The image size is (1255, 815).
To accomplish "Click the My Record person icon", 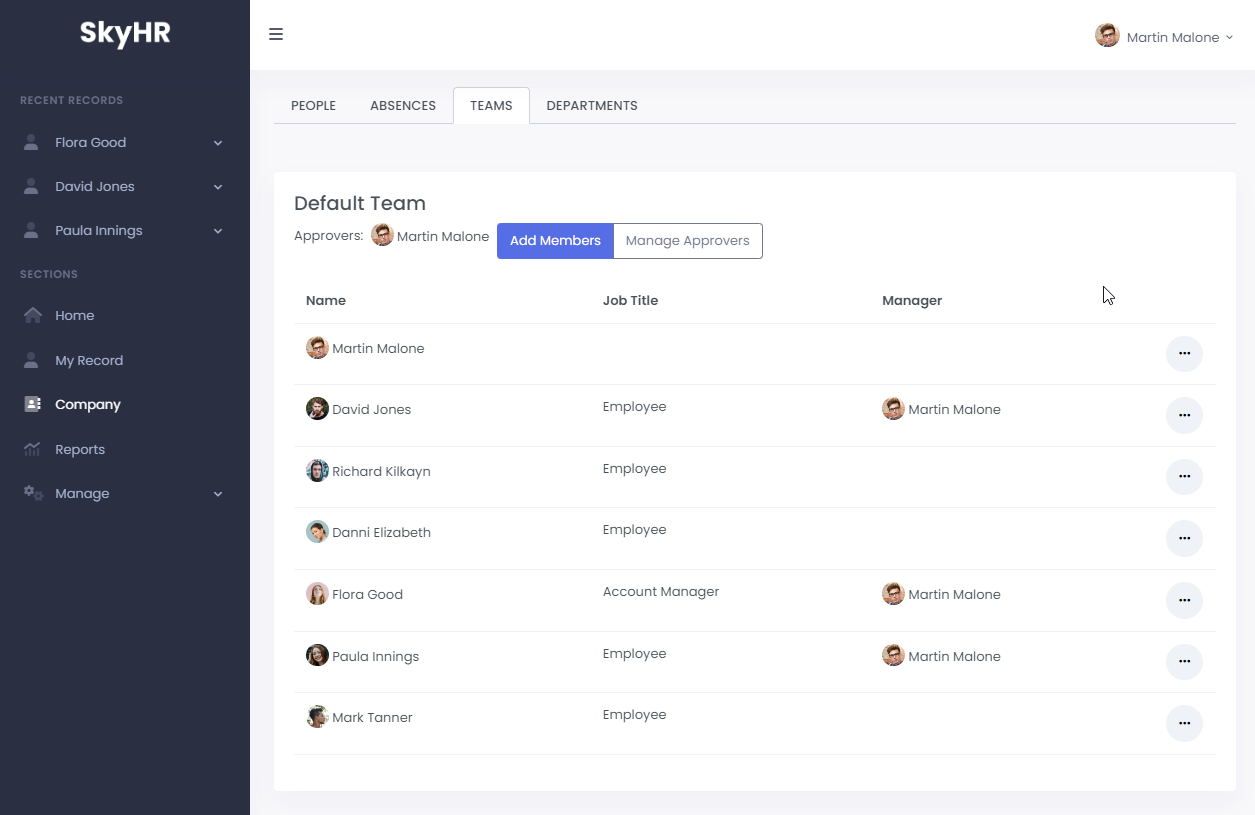I will tap(32, 360).
